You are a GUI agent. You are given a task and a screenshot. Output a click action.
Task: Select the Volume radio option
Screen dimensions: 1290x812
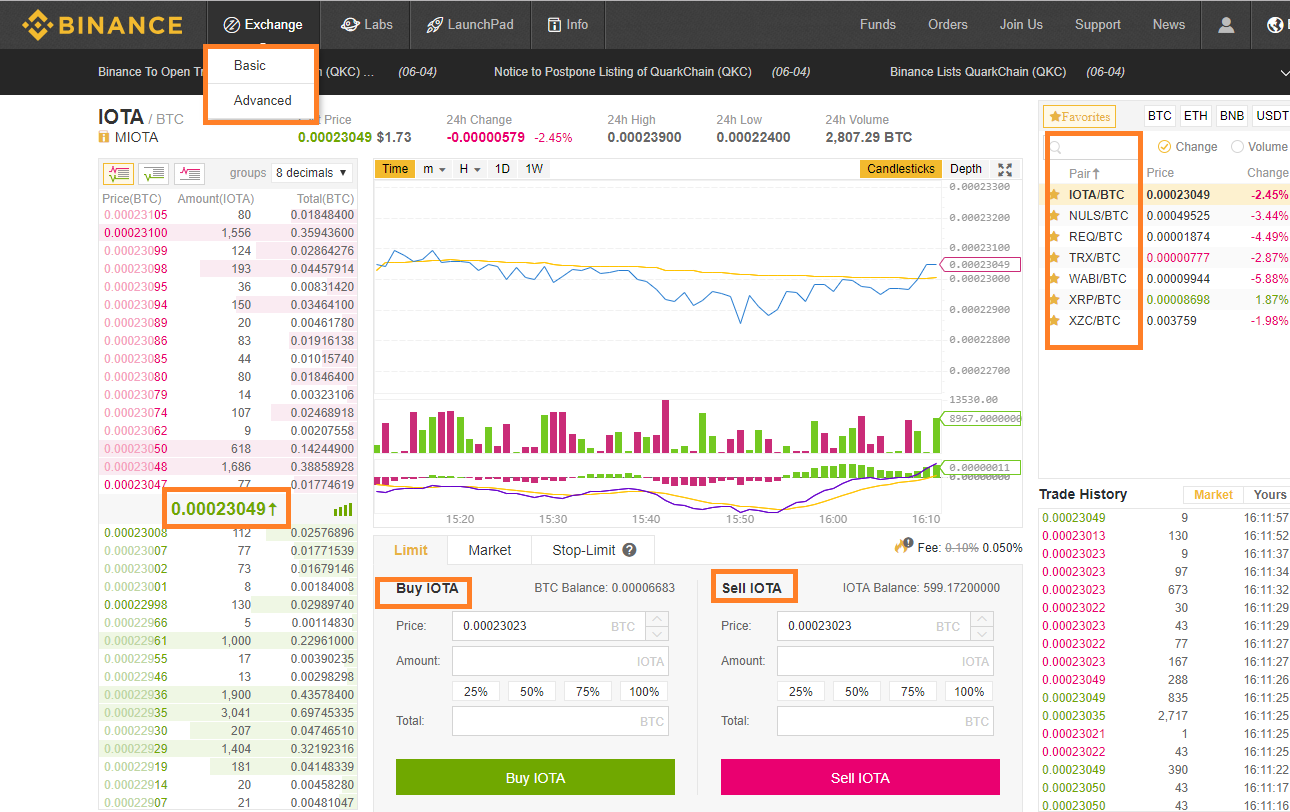1237,147
